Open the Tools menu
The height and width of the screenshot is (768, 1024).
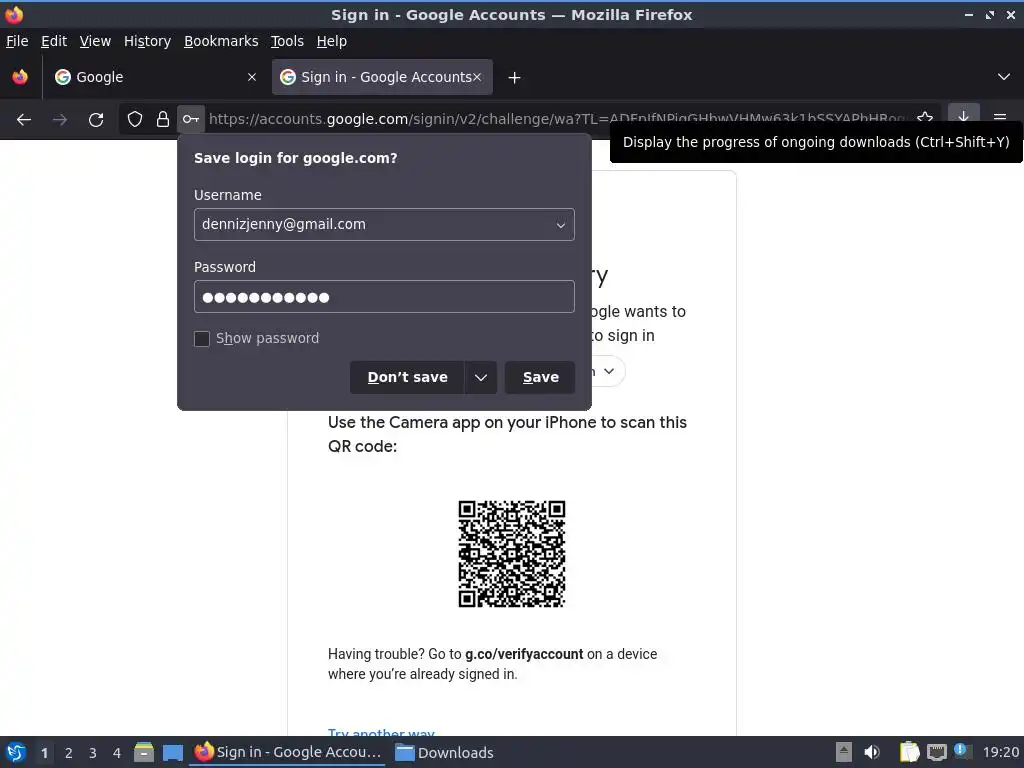tap(287, 41)
